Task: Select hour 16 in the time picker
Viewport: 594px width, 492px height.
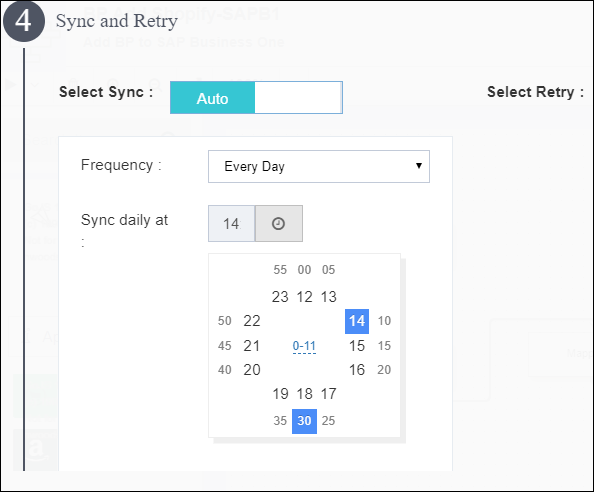Action: click(357, 370)
